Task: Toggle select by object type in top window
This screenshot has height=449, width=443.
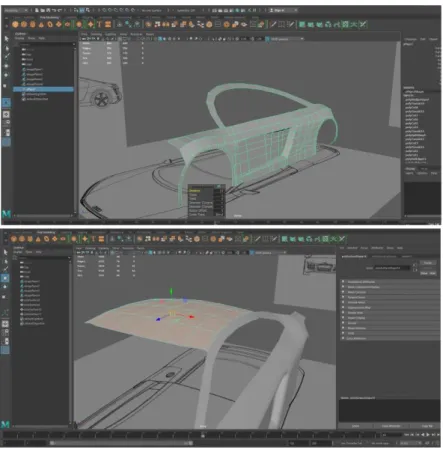Action: (x=82, y=10)
